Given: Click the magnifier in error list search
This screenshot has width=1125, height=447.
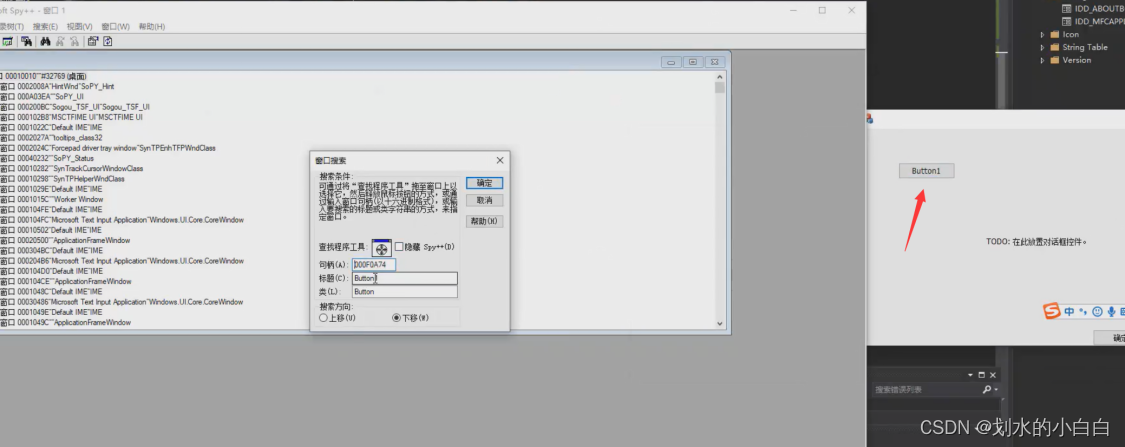Looking at the screenshot, I should coord(987,390).
